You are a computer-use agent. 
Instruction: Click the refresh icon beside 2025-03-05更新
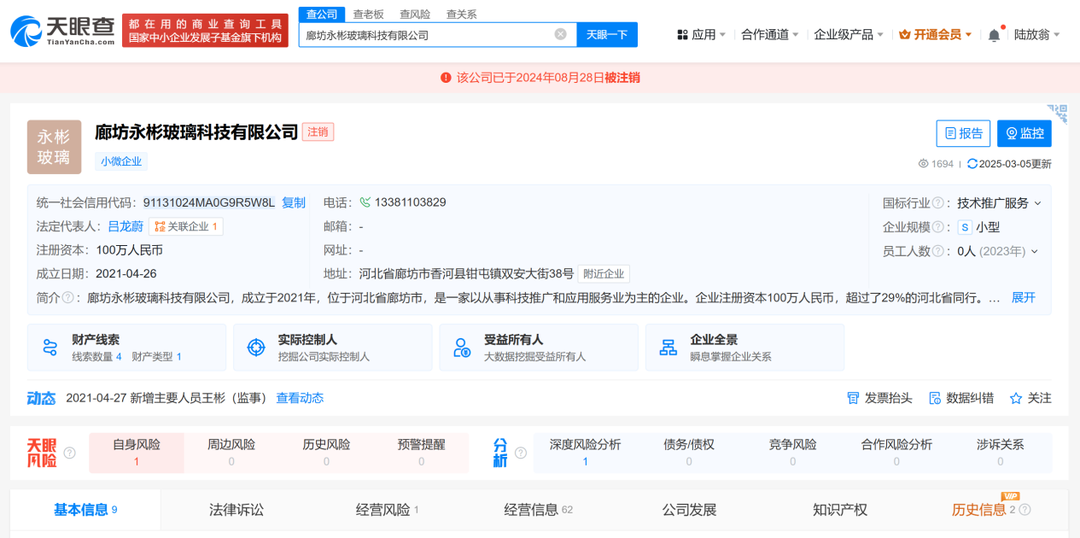click(972, 164)
